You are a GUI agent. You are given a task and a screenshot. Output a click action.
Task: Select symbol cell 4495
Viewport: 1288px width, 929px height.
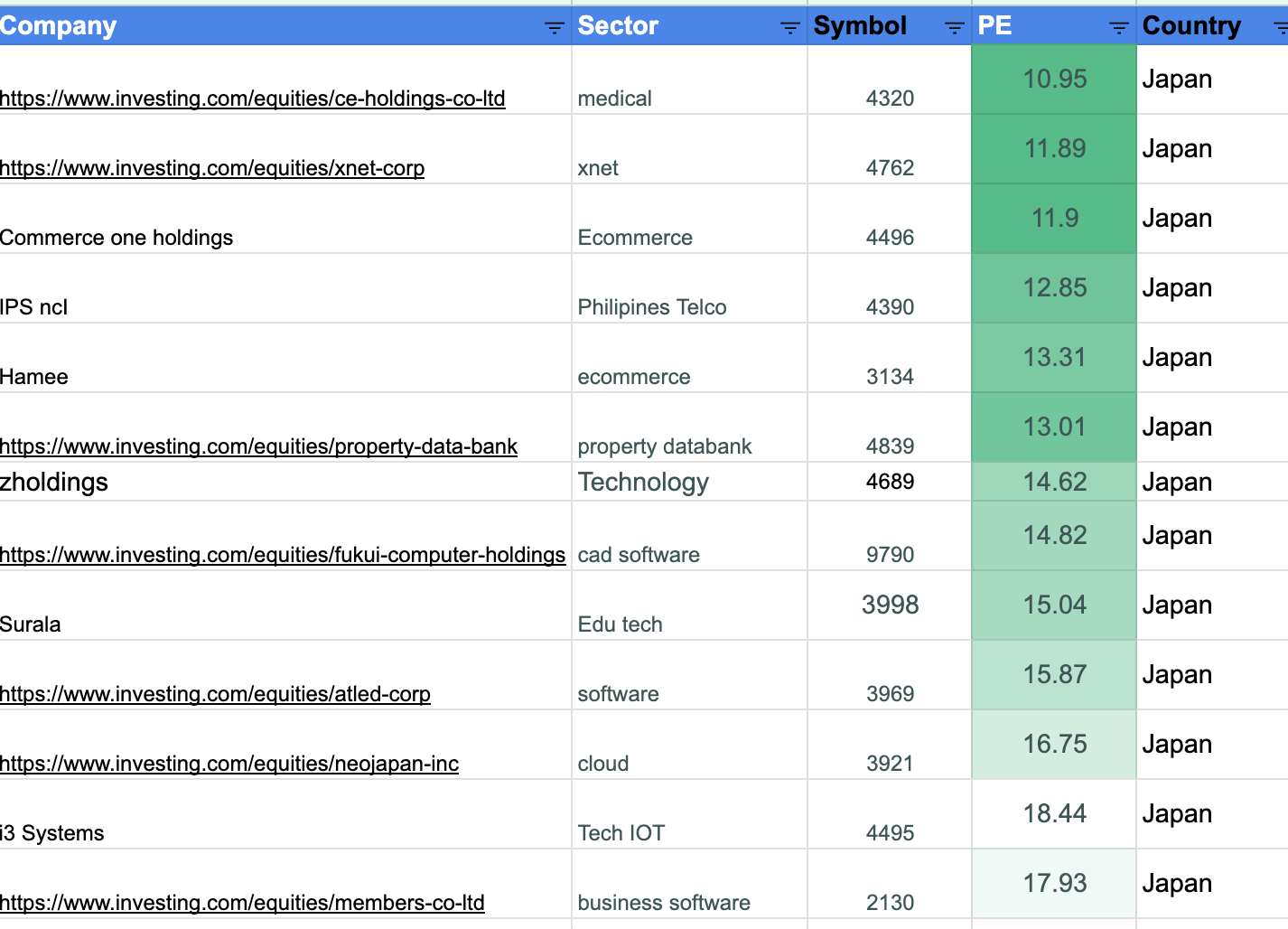pos(890,814)
